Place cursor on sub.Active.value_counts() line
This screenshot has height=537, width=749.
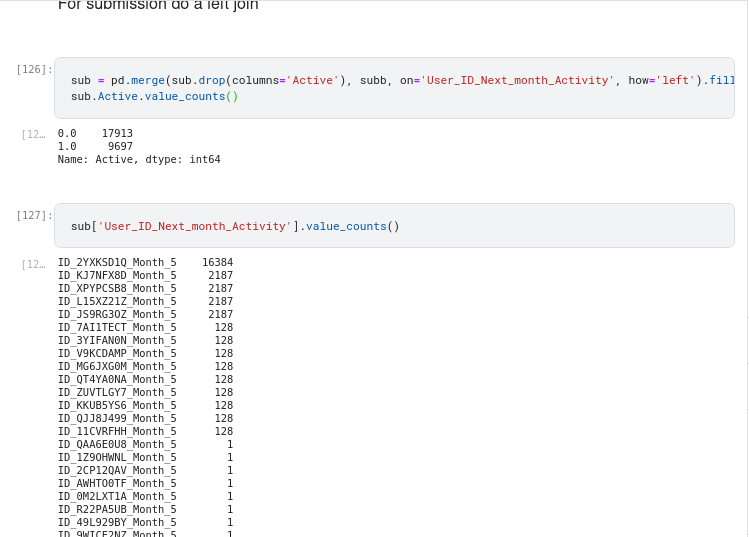[x=155, y=96]
